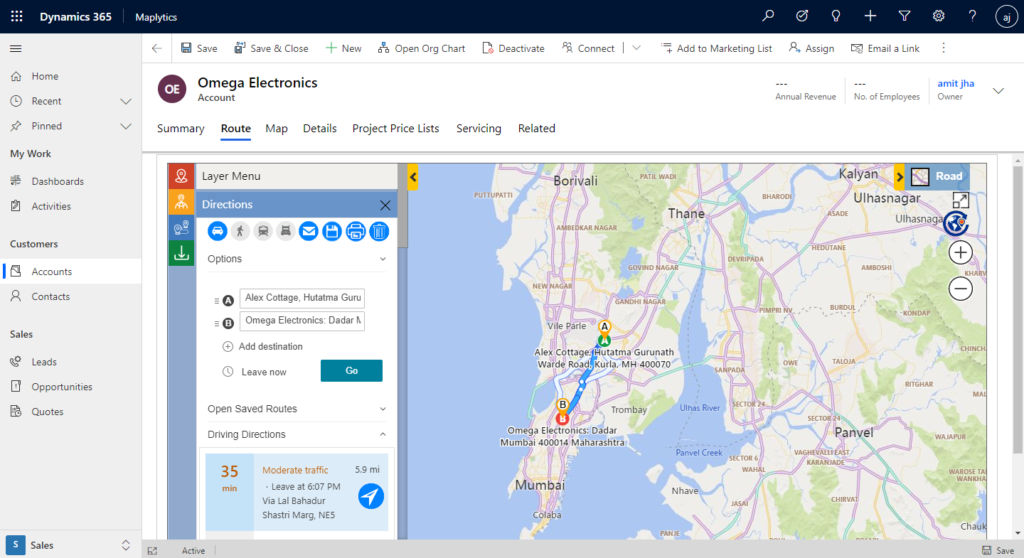Open Opportunities in the sidebar
This screenshot has height=558, width=1024.
[71, 387]
